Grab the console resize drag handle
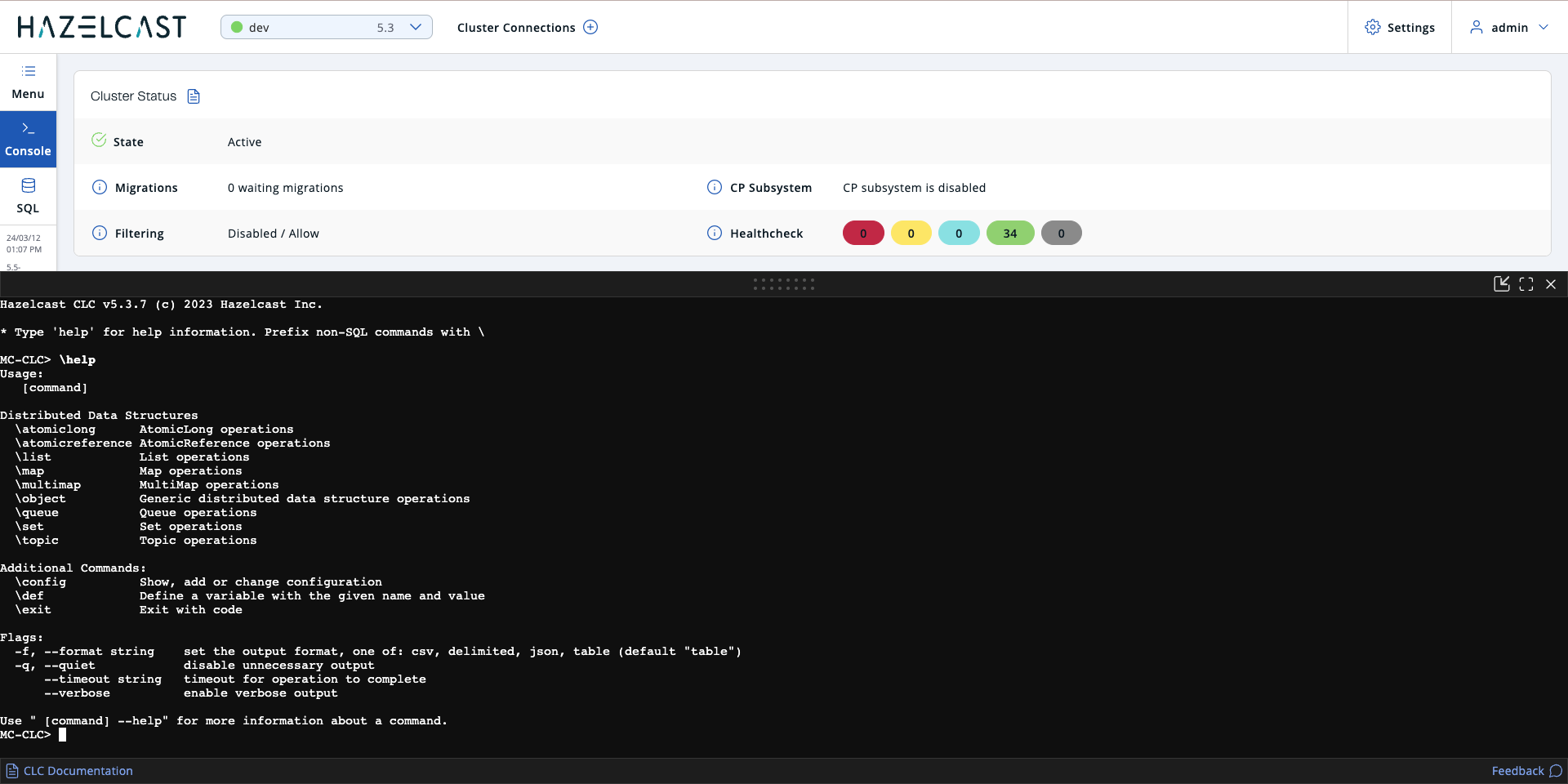The image size is (1568, 784). pos(783,283)
